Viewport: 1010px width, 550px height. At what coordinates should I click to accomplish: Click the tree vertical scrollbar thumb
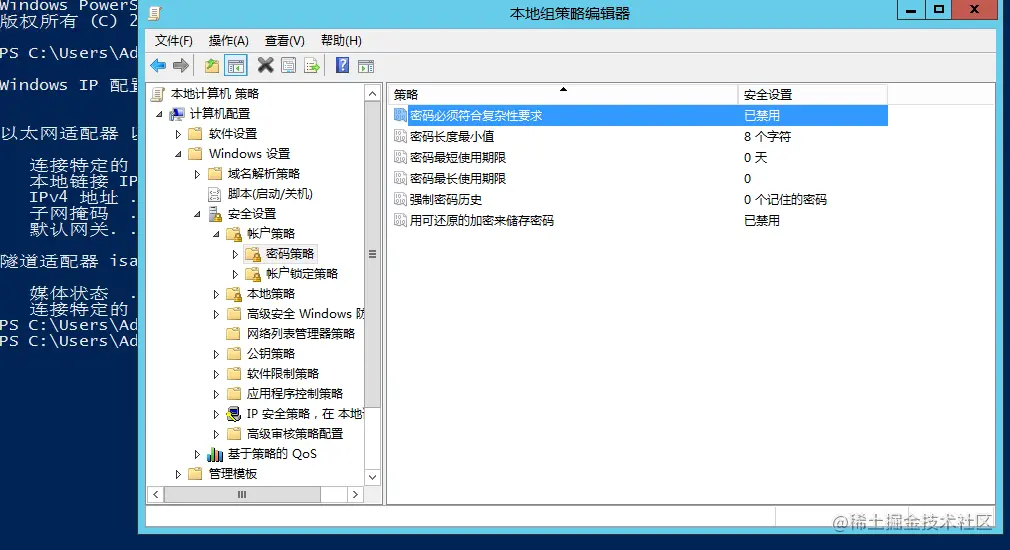click(x=372, y=254)
